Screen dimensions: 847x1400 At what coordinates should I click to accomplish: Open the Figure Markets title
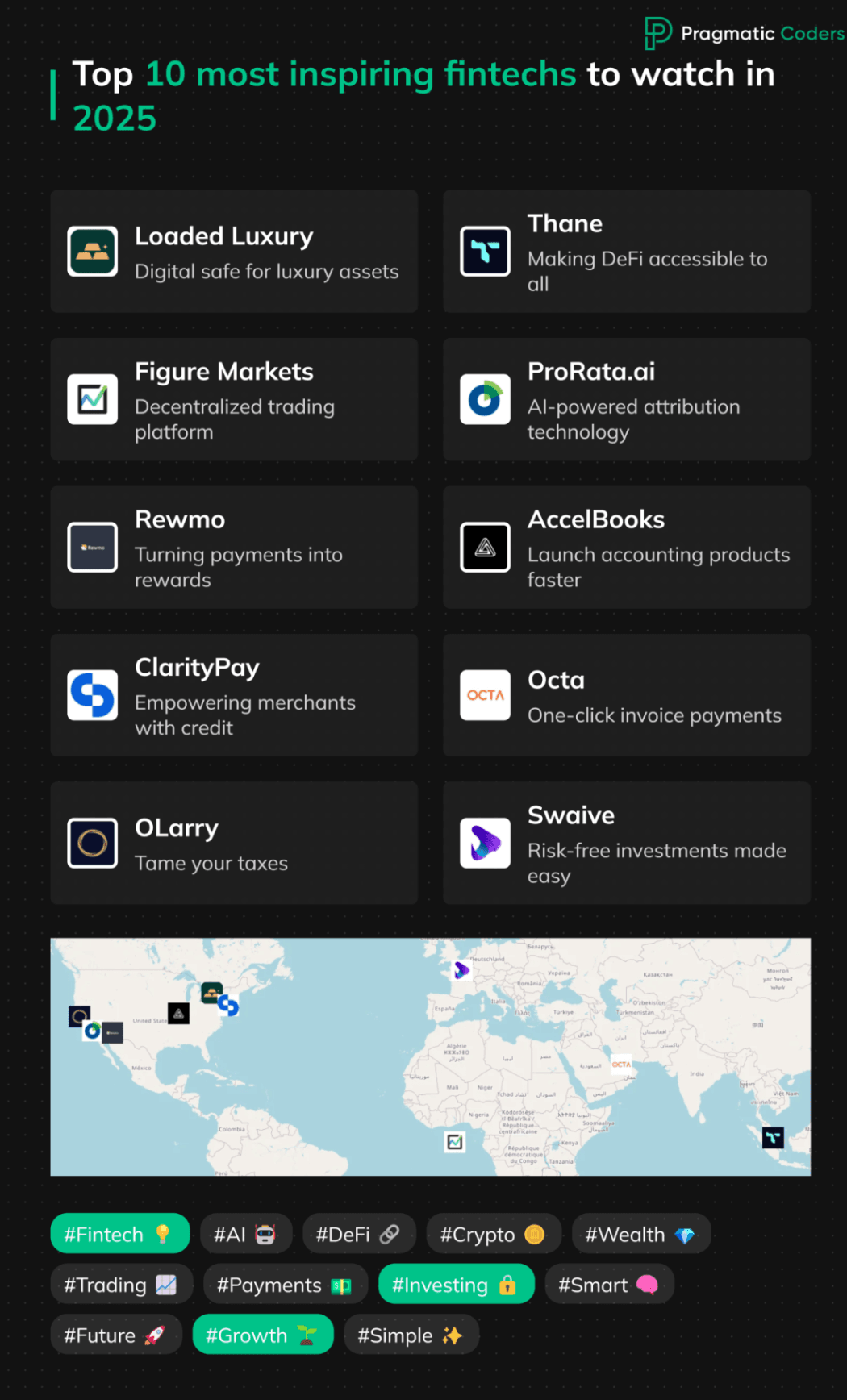click(x=224, y=372)
